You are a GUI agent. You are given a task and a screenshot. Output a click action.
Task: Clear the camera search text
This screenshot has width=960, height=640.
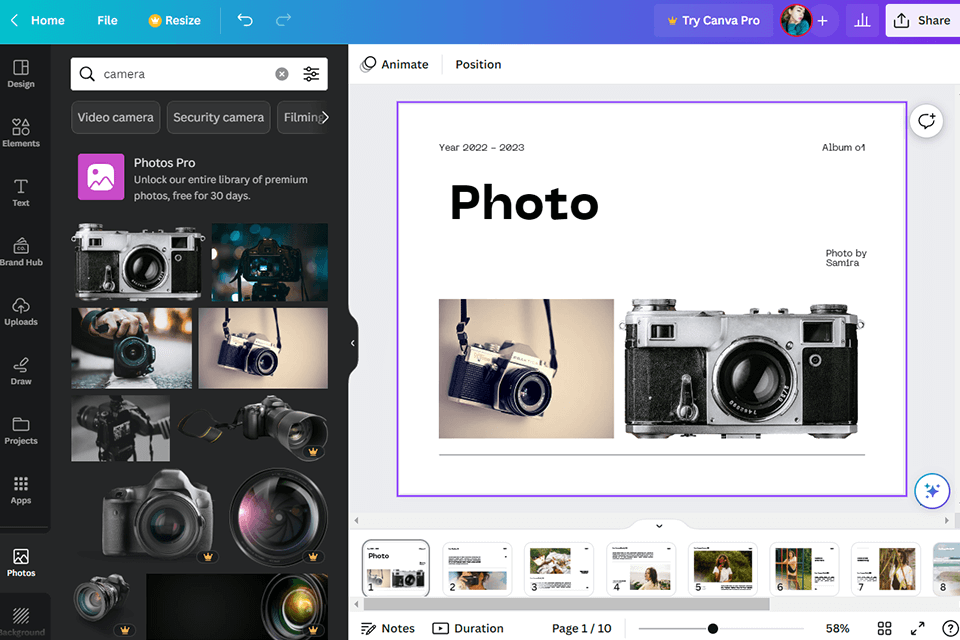tap(282, 74)
